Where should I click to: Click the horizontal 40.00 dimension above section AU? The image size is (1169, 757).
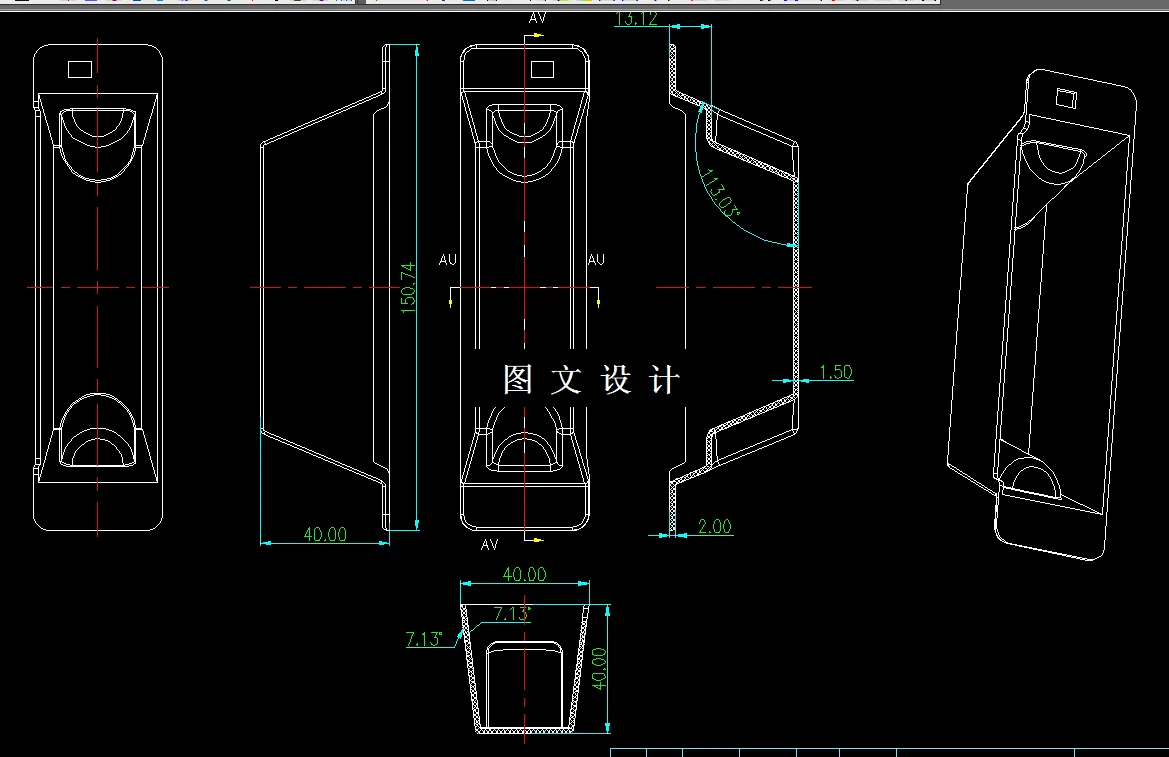[524, 574]
